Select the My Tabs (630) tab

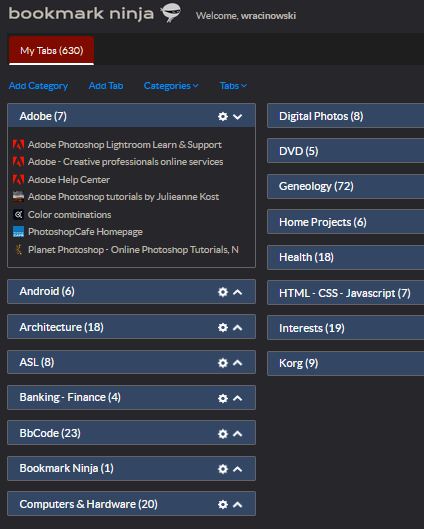tap(51, 50)
